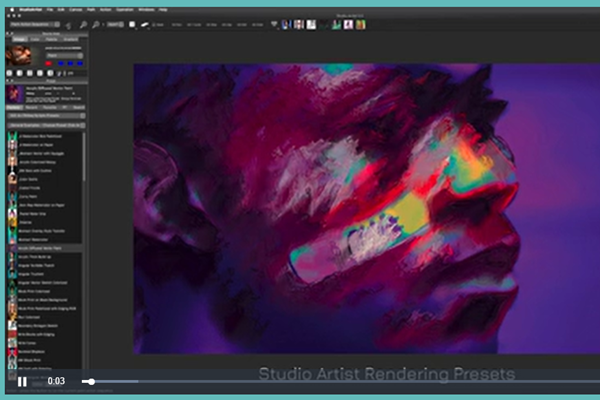600x400 pixels.
Task: Open the Help menu
Action: coord(163,10)
